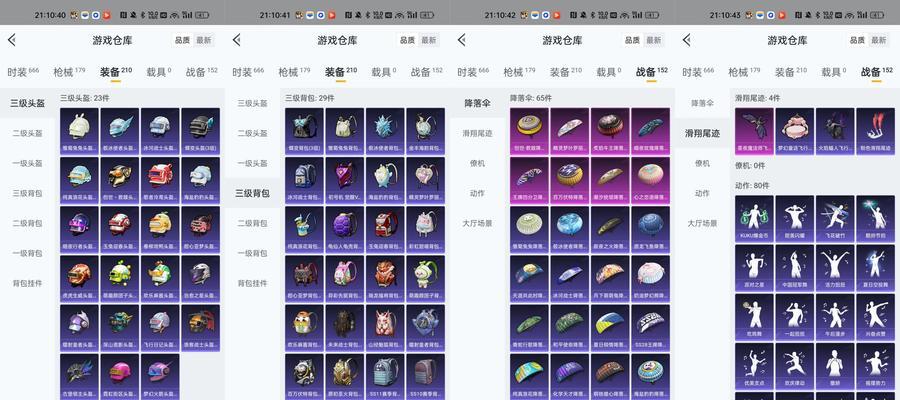
Task: Select 品质 sorting on the 21:10:43 screen
Action: click(858, 40)
